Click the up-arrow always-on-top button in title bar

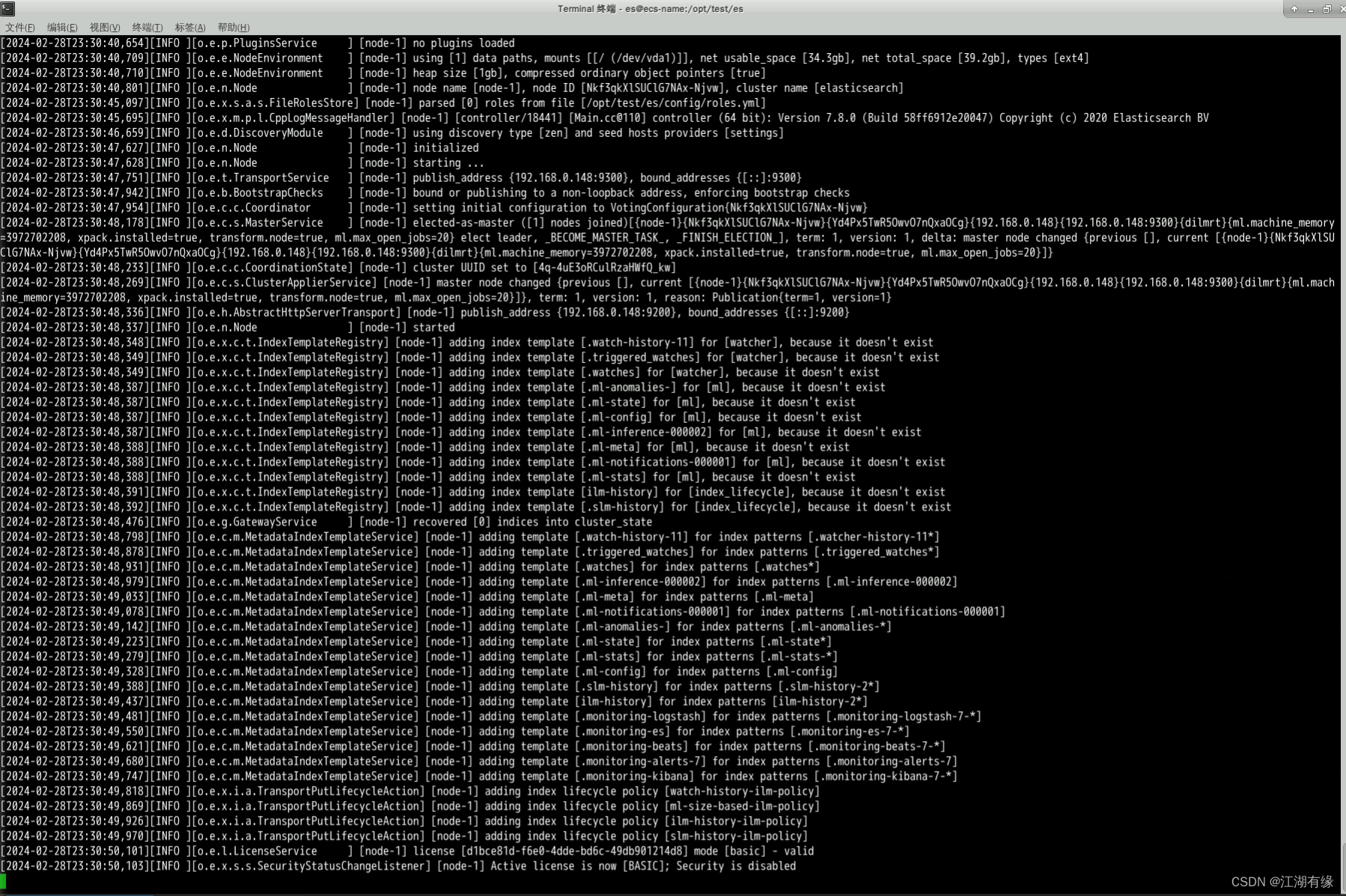(1294, 9)
